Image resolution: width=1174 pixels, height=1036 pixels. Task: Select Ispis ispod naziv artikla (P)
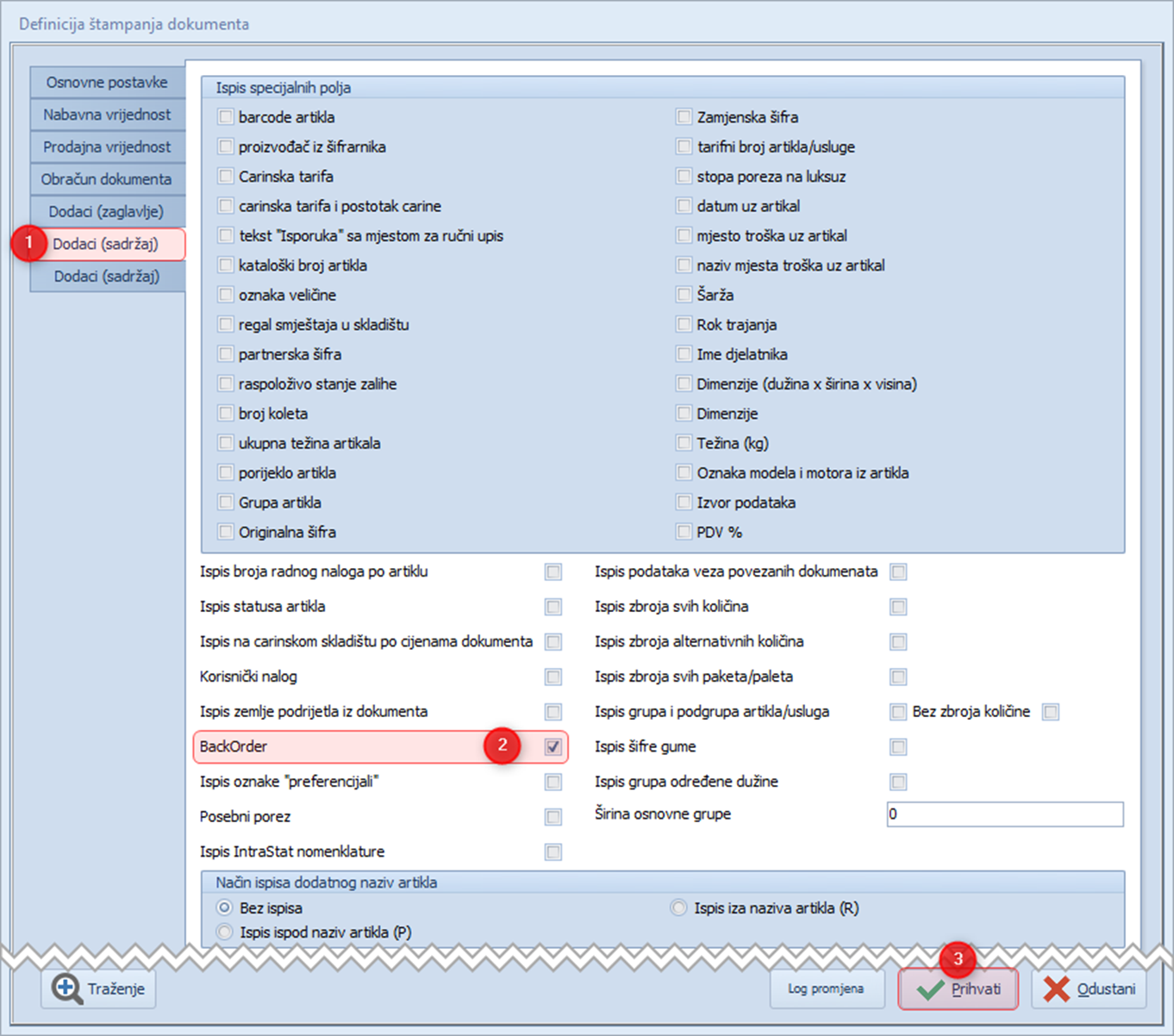point(225,932)
